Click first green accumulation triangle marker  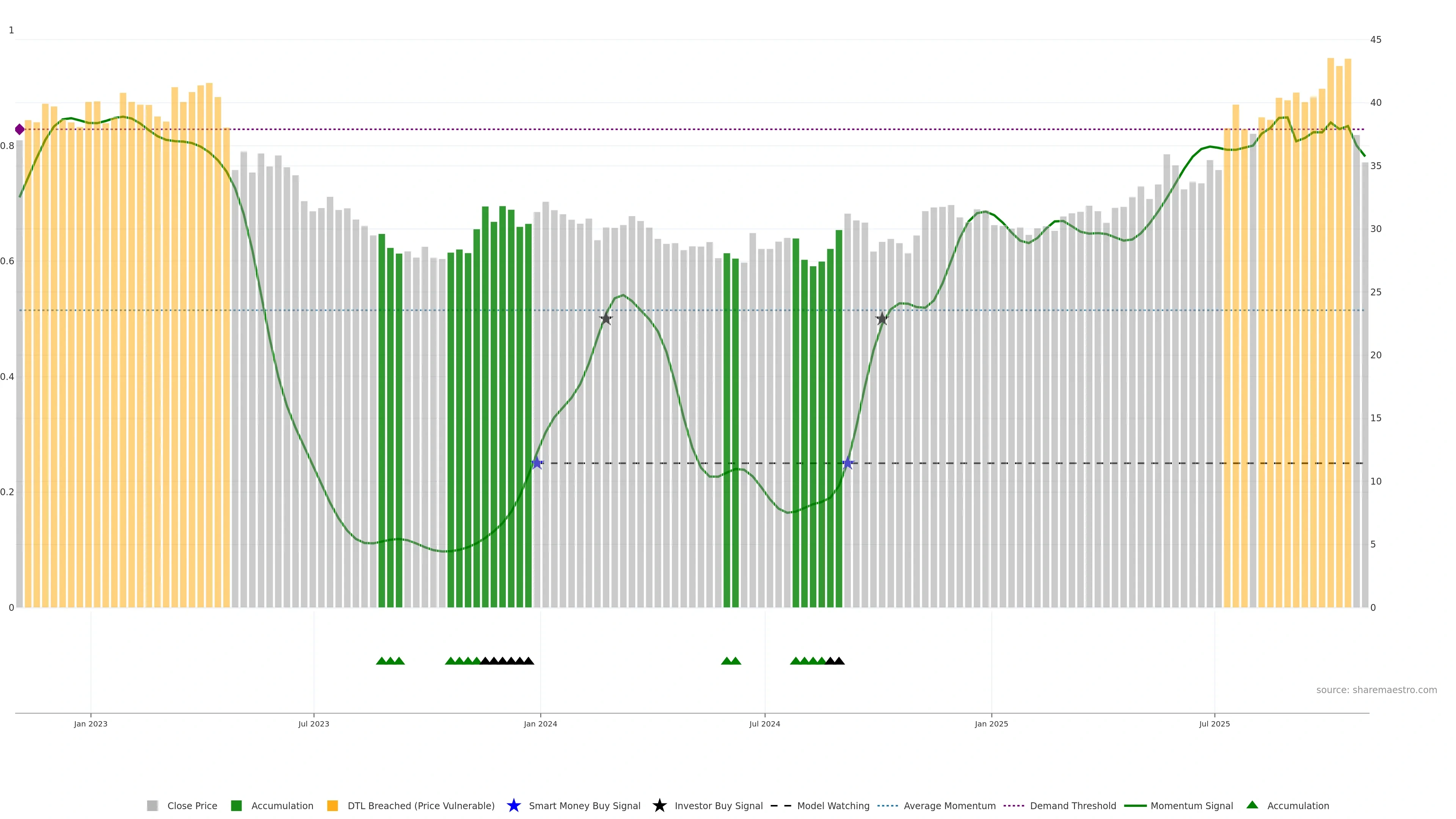point(381,661)
